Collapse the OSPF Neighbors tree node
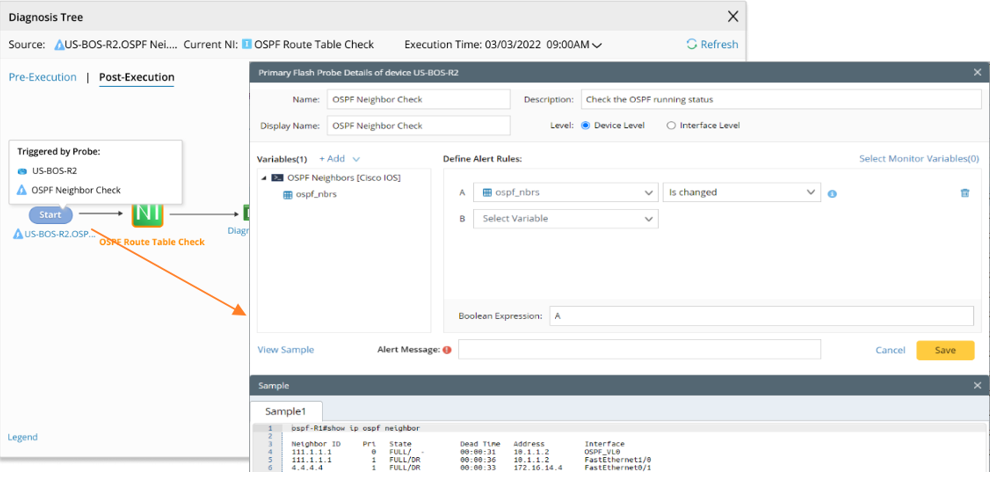The height and width of the screenshot is (477, 991). click(265, 177)
